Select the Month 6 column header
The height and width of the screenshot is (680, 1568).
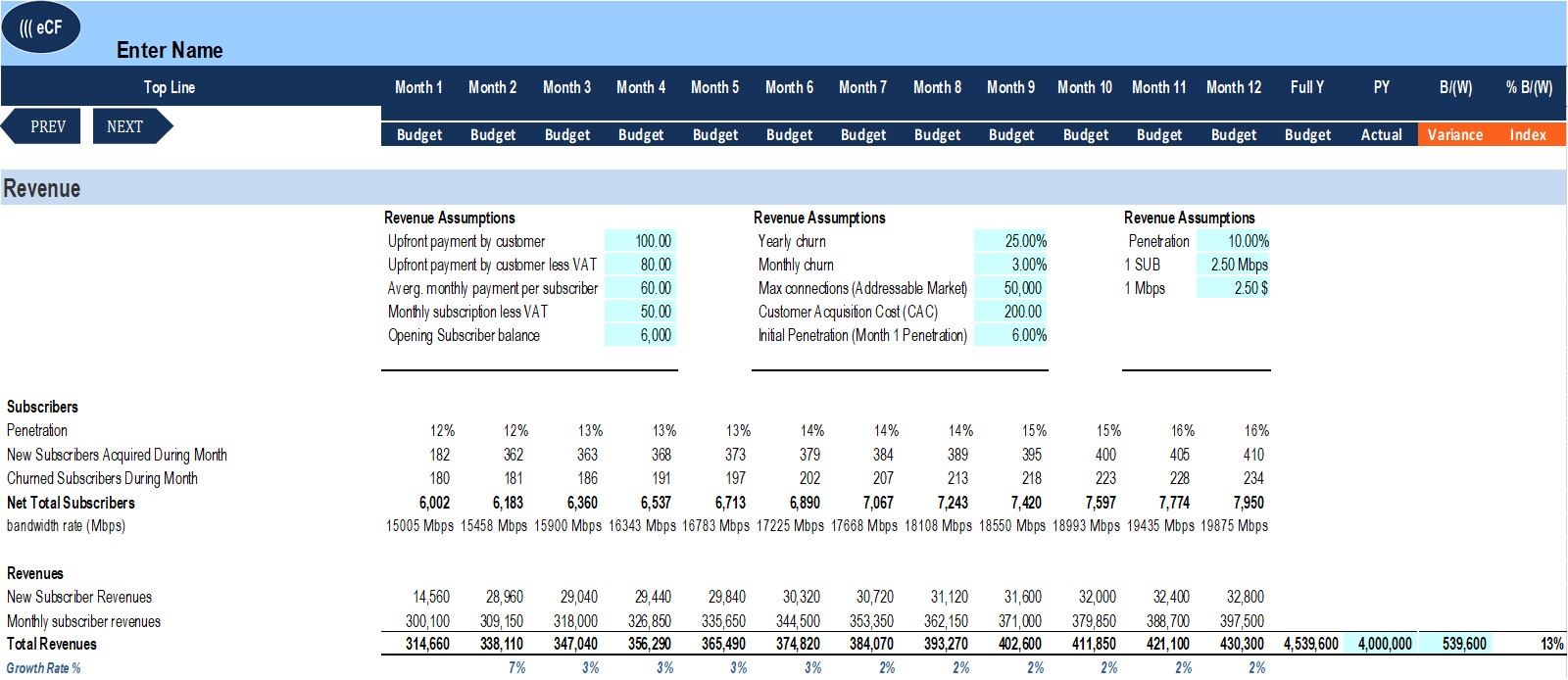(x=789, y=87)
